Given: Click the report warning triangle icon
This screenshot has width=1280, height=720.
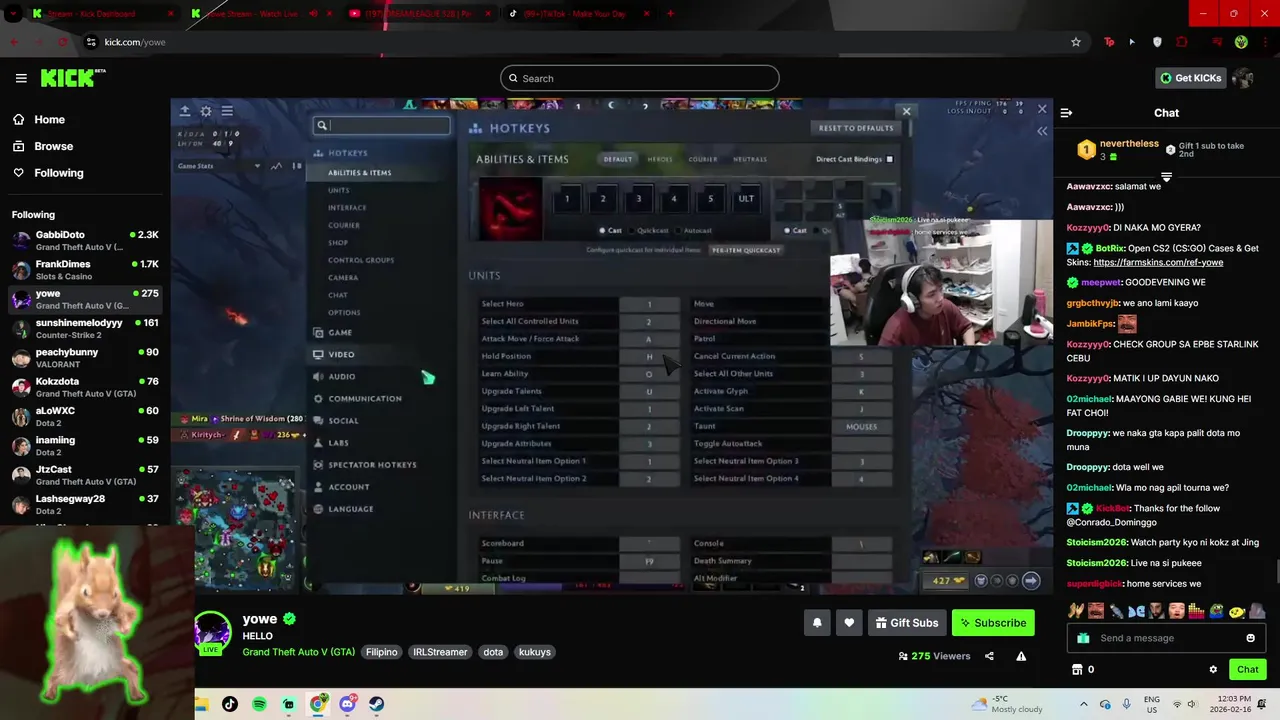Looking at the screenshot, I should 1021,656.
